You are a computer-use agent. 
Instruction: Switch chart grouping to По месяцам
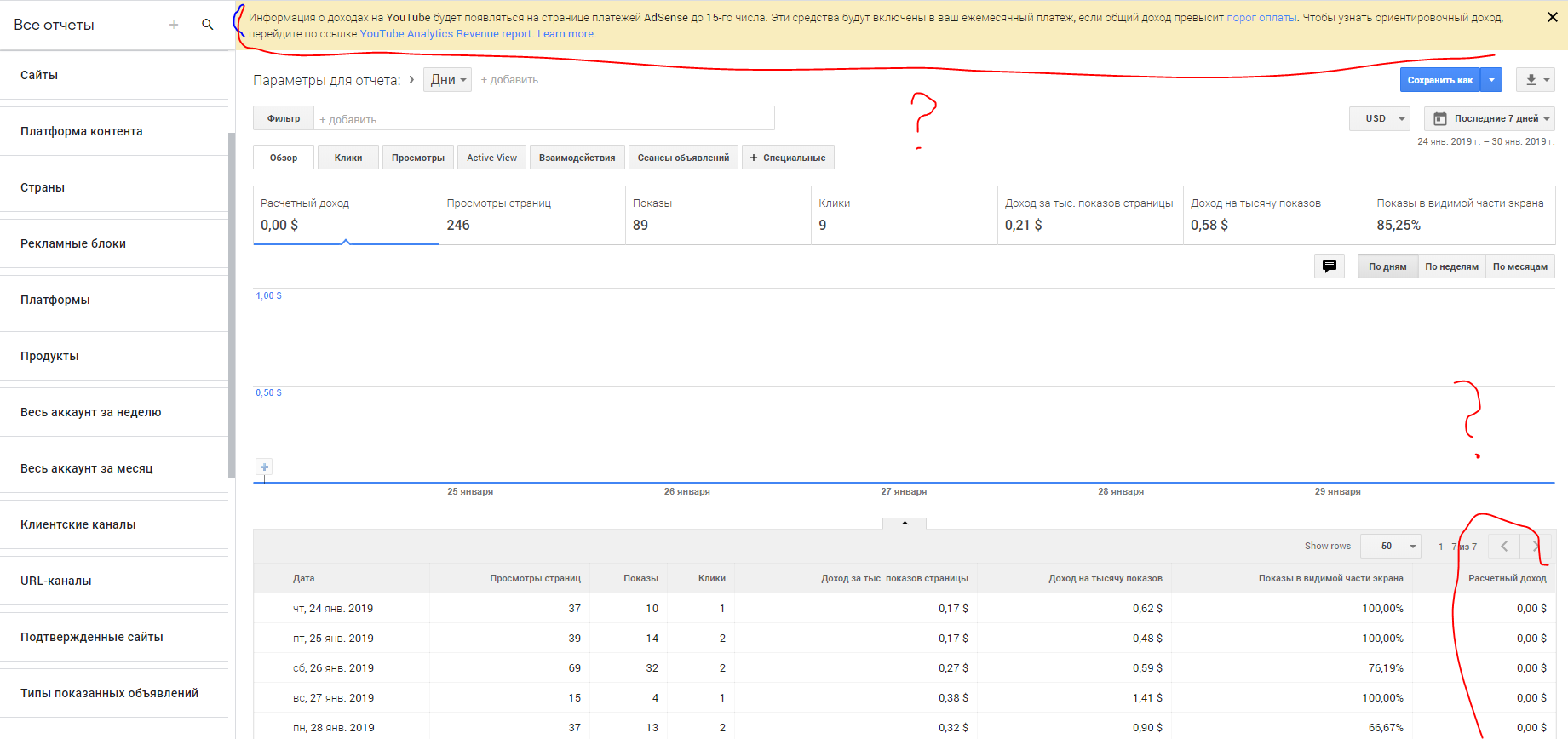point(1519,266)
